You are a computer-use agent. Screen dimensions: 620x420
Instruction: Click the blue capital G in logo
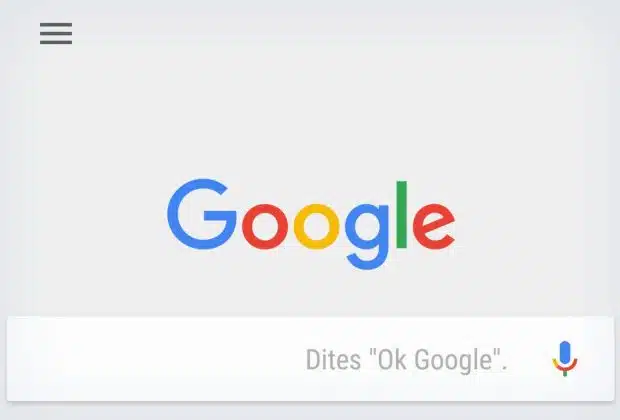click(x=202, y=214)
